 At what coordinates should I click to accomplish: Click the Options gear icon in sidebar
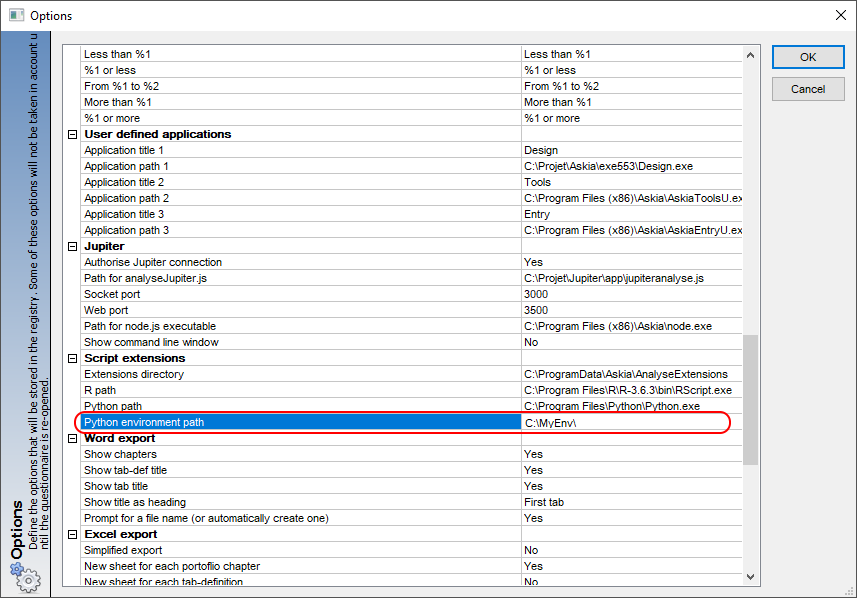tap(25, 578)
